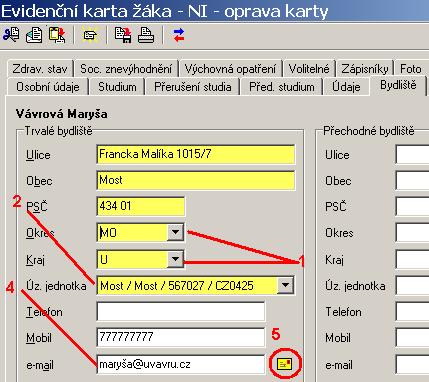The image size is (429, 382).
Task: Click the Obec field in Přechodné bydliště
Action: pos(412,180)
